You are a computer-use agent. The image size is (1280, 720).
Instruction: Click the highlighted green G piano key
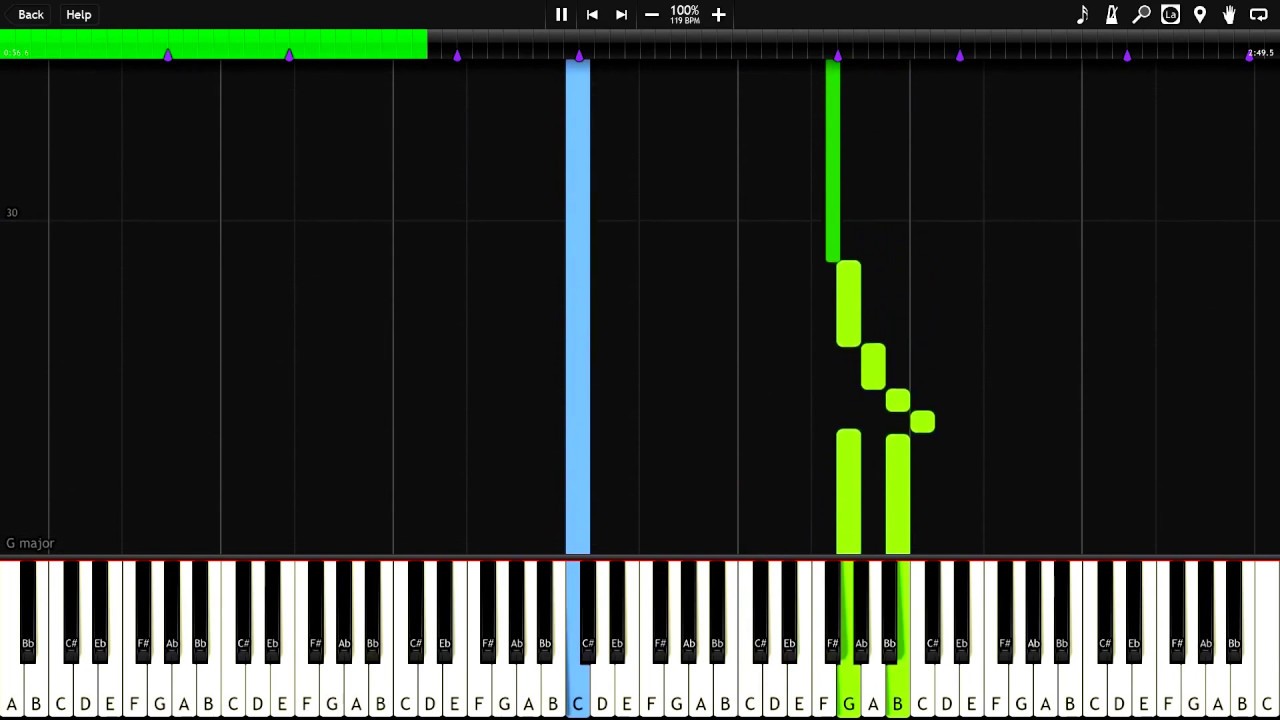tap(848, 690)
